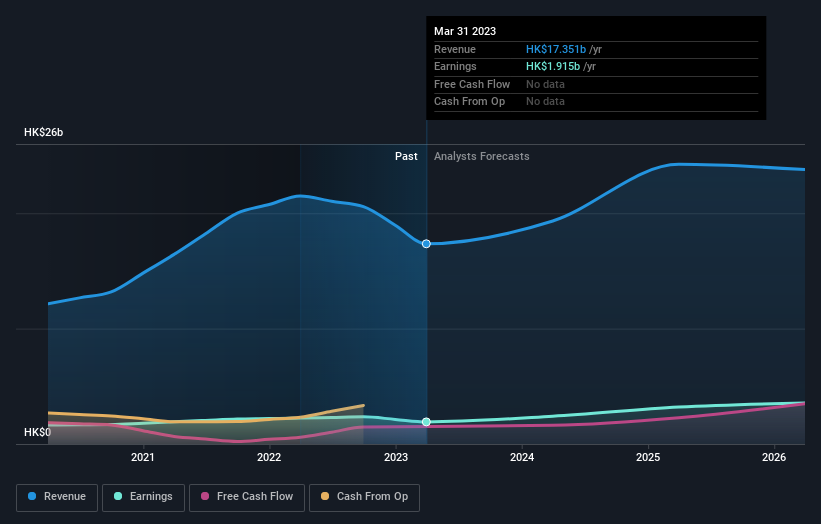Viewport: 821px width, 524px height.
Task: Click the Mar 31 2023 tooltip date
Action: pos(465,31)
